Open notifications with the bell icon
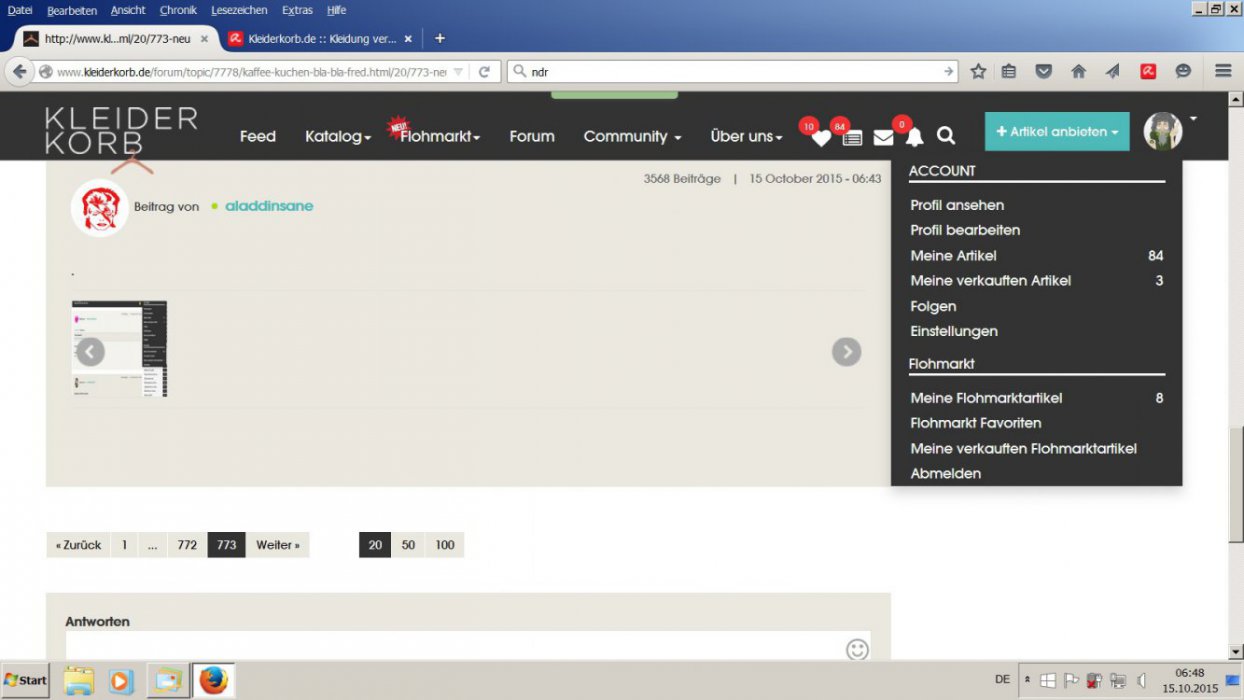This screenshot has width=1244, height=700. [x=914, y=138]
